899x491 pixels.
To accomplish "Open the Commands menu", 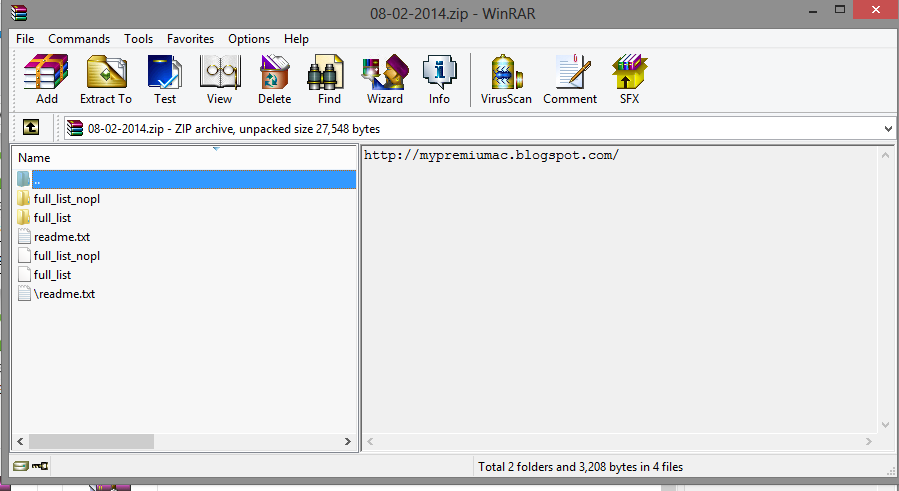I will click(79, 38).
